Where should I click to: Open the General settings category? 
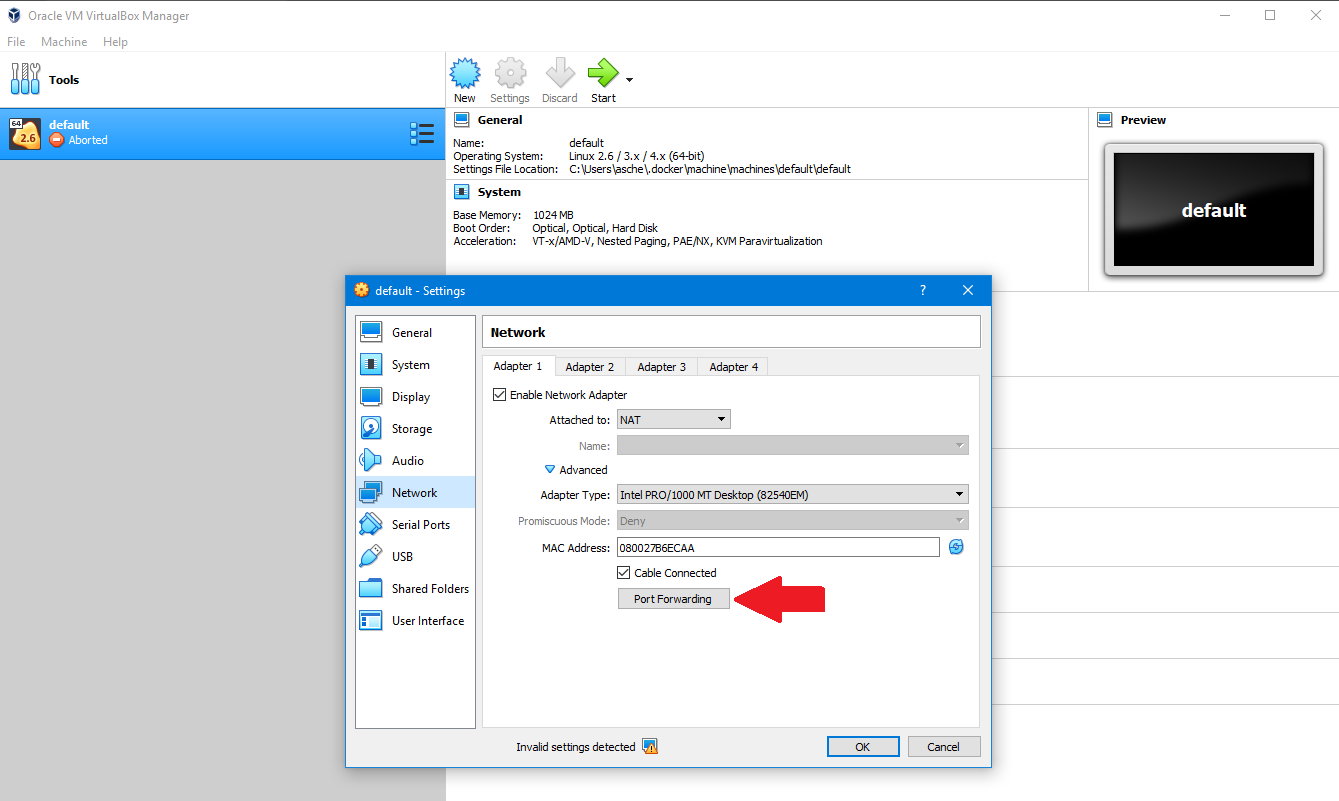pos(415,333)
